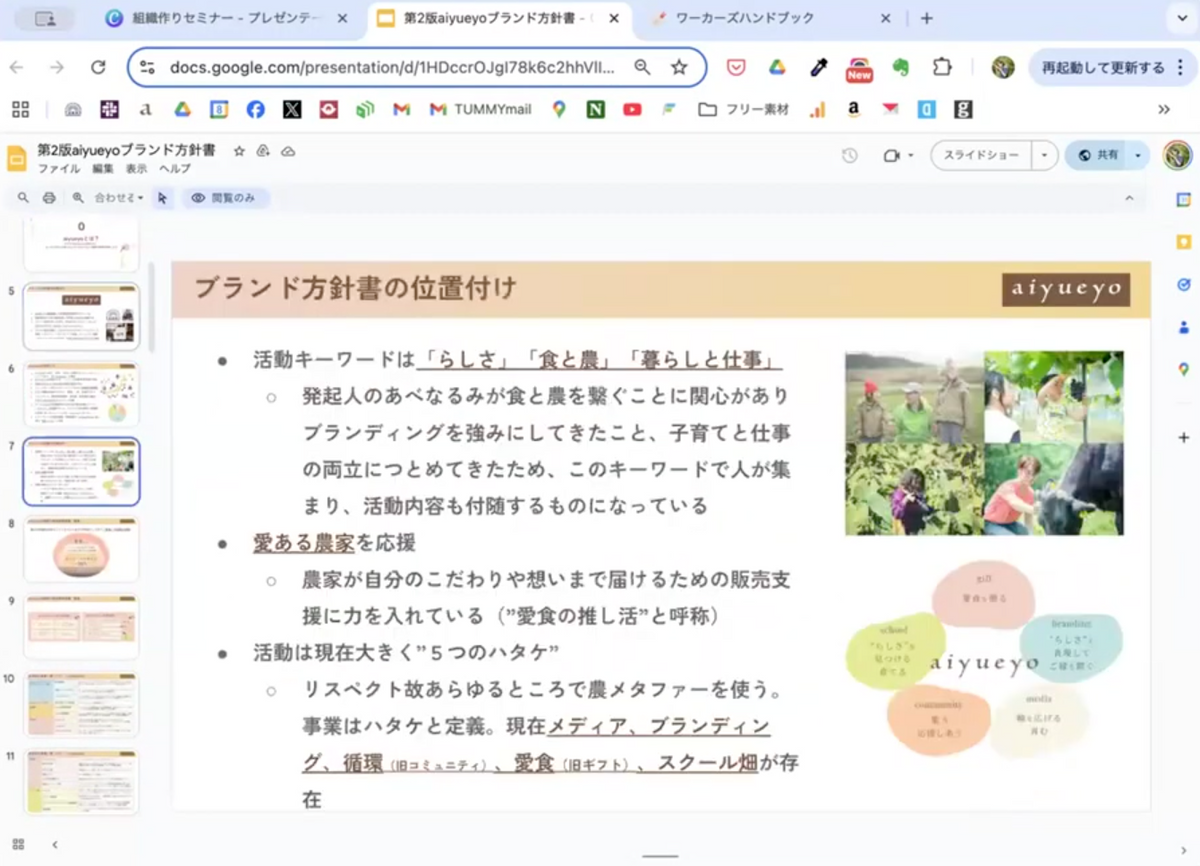Select the arrow cursor tool
Screen dimensions: 1200x866
(162, 198)
